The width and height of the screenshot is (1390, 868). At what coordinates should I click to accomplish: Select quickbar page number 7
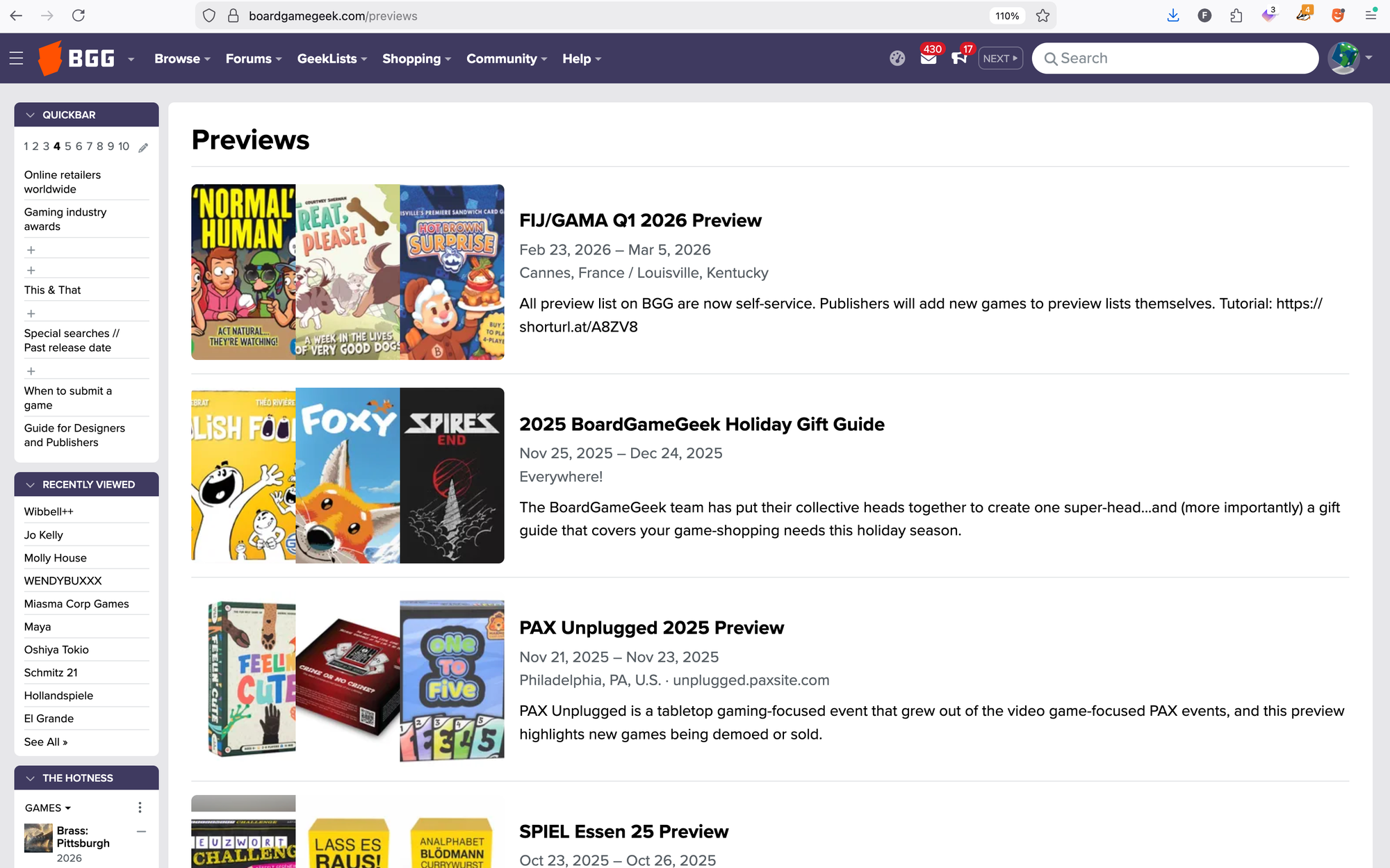pos(89,147)
